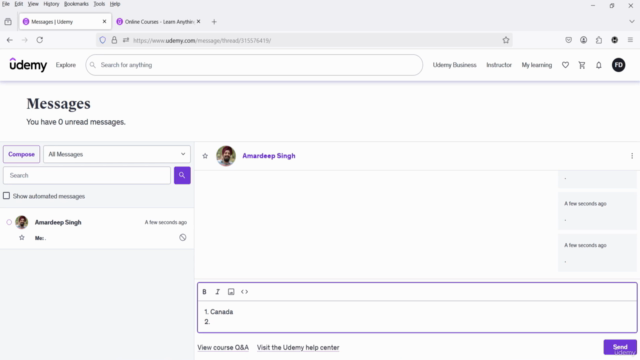This screenshot has height=360, width=640.
Task: Send the message with Send button
Action: 620,347
